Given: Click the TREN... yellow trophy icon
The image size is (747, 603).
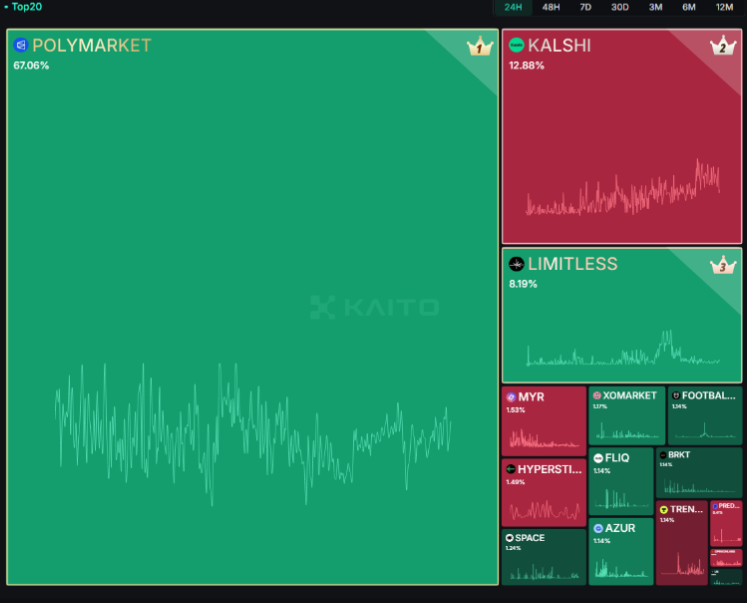Looking at the screenshot, I should 664,510.
